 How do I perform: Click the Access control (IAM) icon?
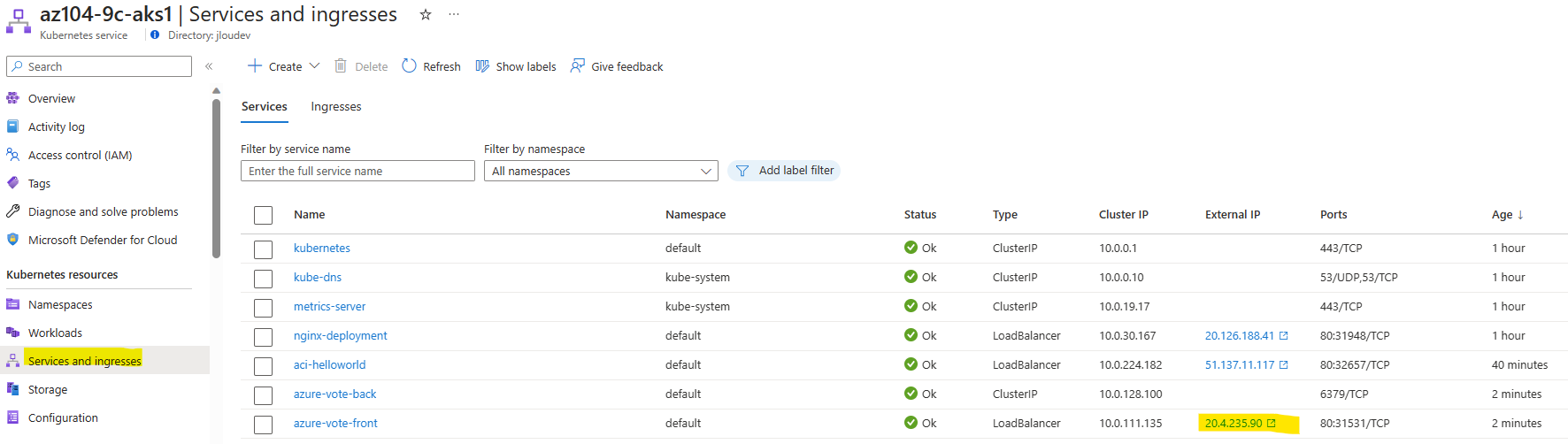[12, 155]
